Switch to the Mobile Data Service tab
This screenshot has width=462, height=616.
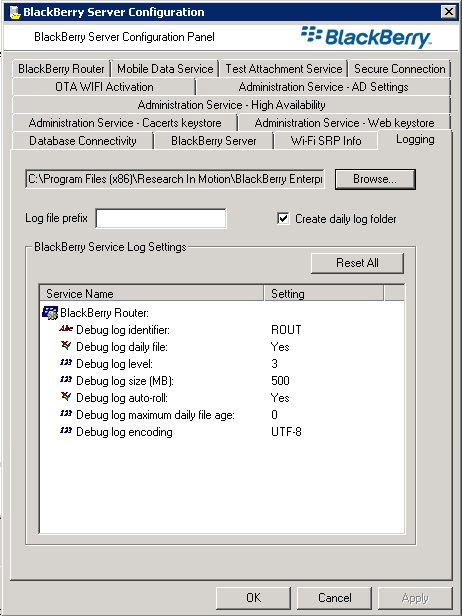(x=165, y=69)
